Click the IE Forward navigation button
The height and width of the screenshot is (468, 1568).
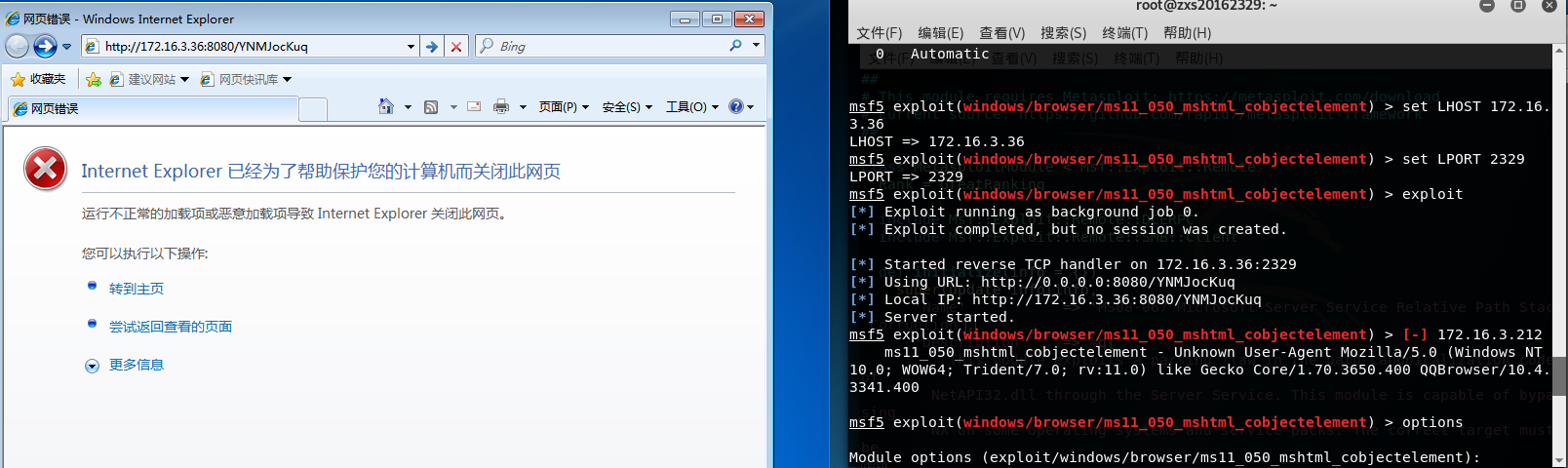pyautogui.click(x=45, y=46)
